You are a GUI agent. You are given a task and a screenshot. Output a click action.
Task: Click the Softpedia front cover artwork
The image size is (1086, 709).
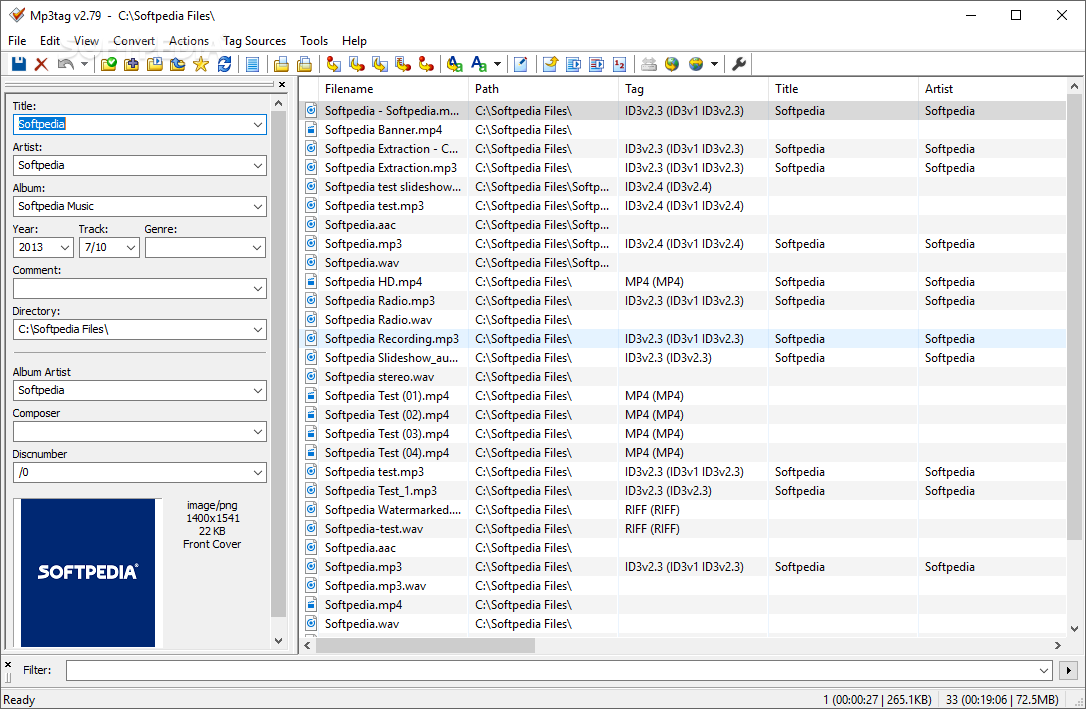pos(88,573)
